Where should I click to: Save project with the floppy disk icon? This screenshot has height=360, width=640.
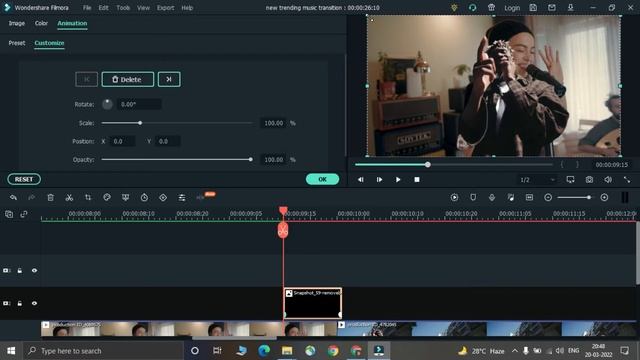533,8
